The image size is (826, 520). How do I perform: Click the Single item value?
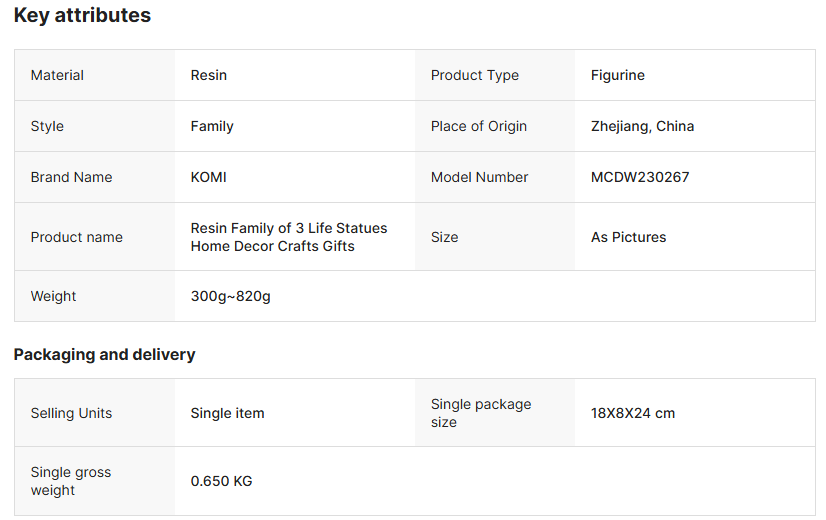(x=227, y=413)
